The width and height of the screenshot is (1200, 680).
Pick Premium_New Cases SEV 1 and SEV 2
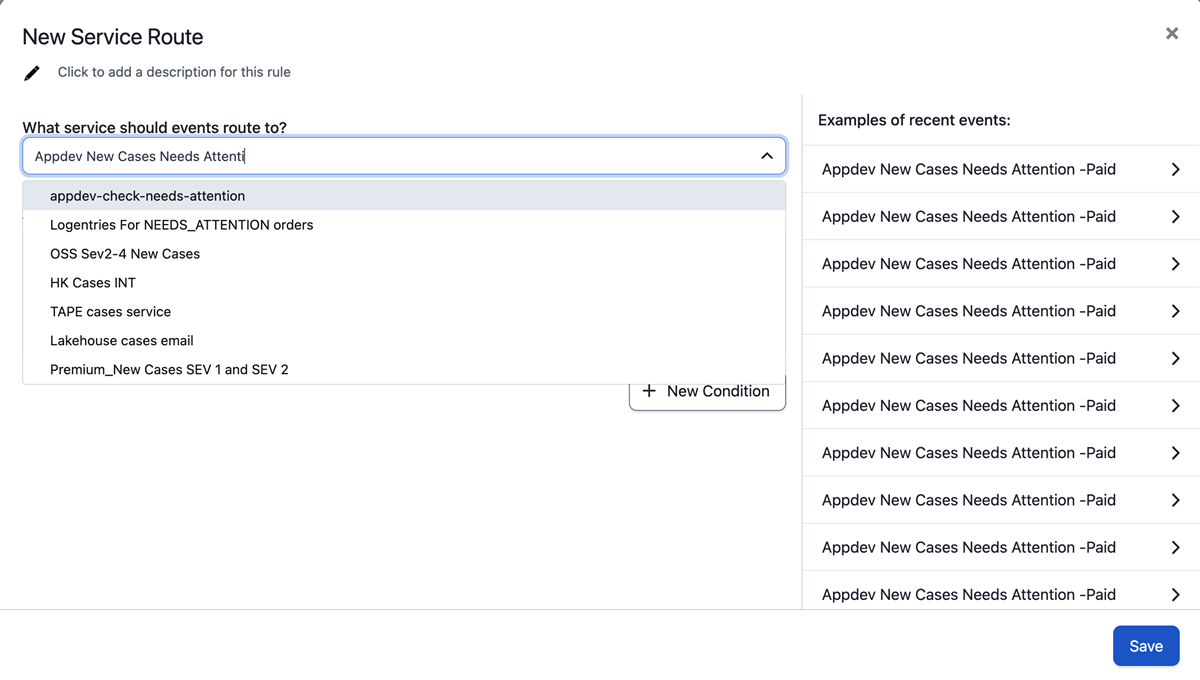coord(404,370)
